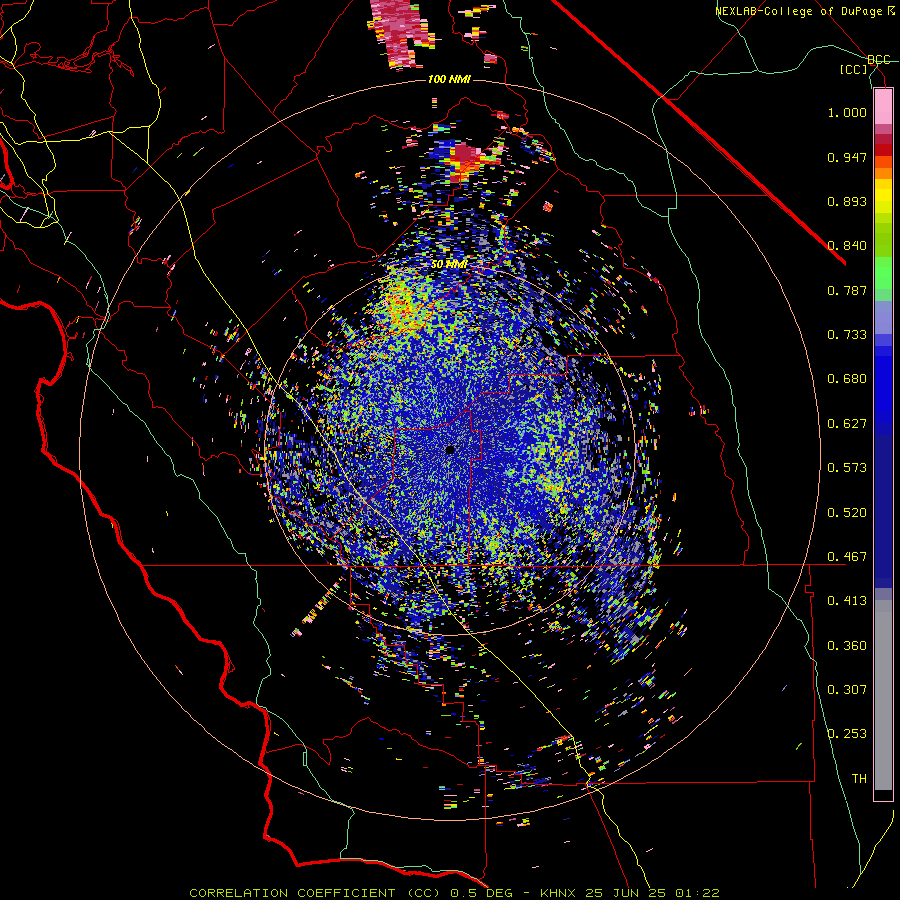Click the 25 JUN 25 date text
This screenshot has width=900, height=900.
626,893
